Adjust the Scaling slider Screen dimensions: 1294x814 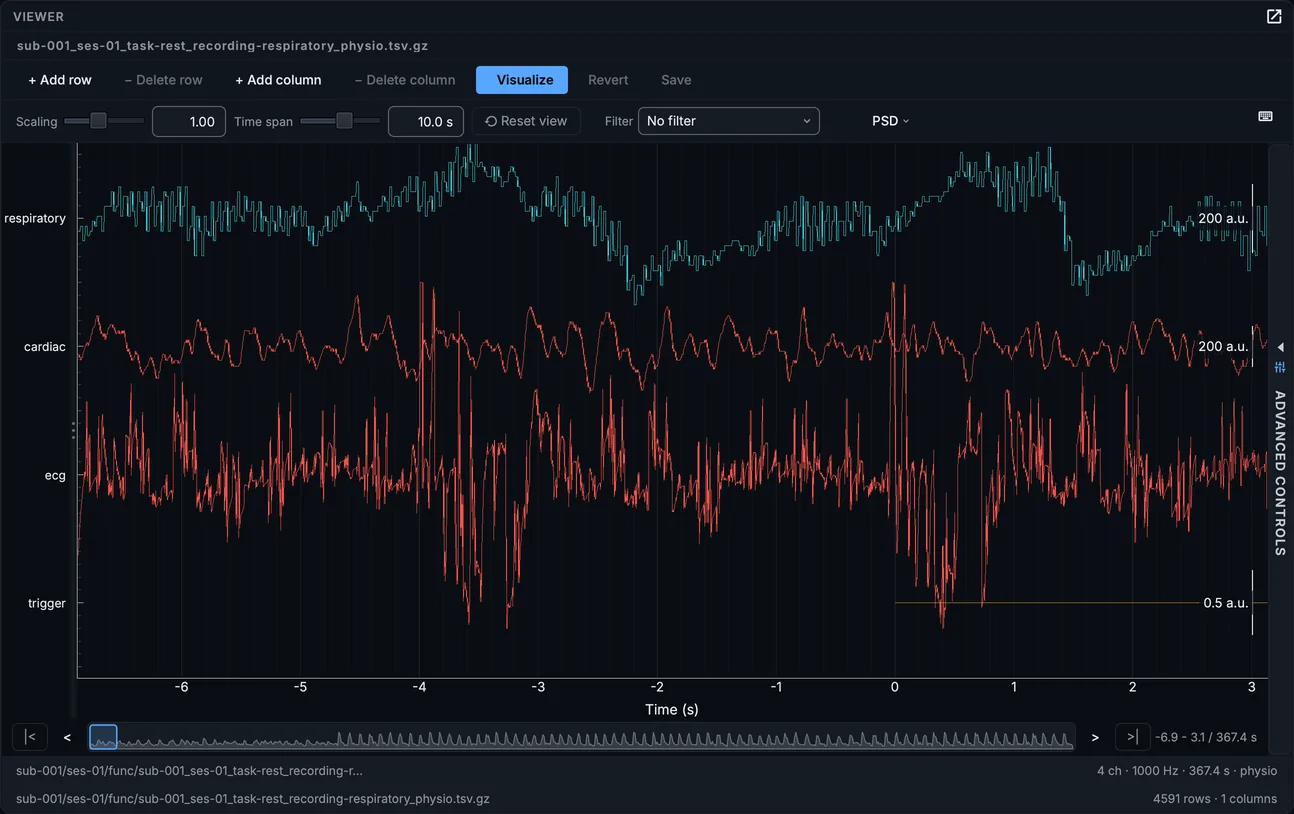(104, 121)
